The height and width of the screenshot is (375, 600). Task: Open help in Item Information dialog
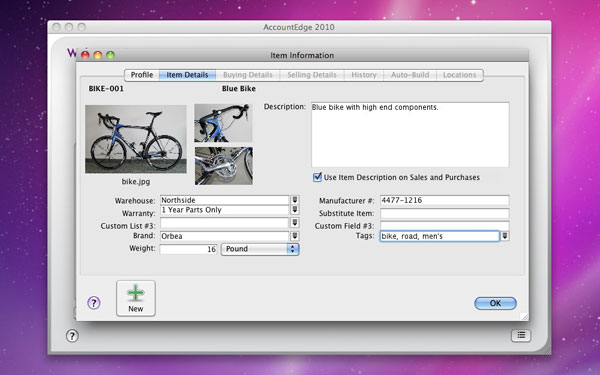[94, 303]
